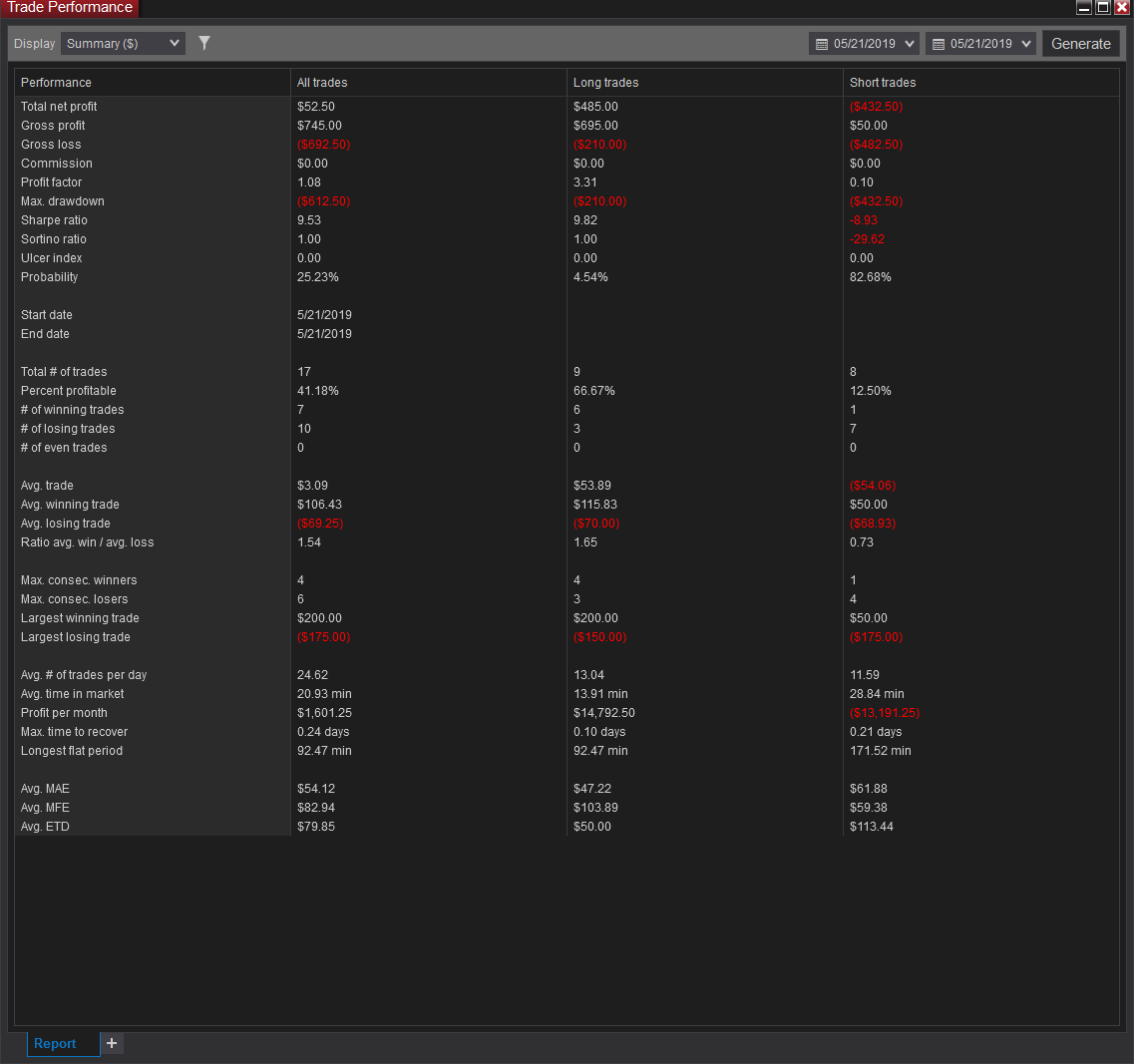Screen dimensions: 1134x1064
Task: Select the Profit factor row label
Action: pyautogui.click(x=51, y=182)
